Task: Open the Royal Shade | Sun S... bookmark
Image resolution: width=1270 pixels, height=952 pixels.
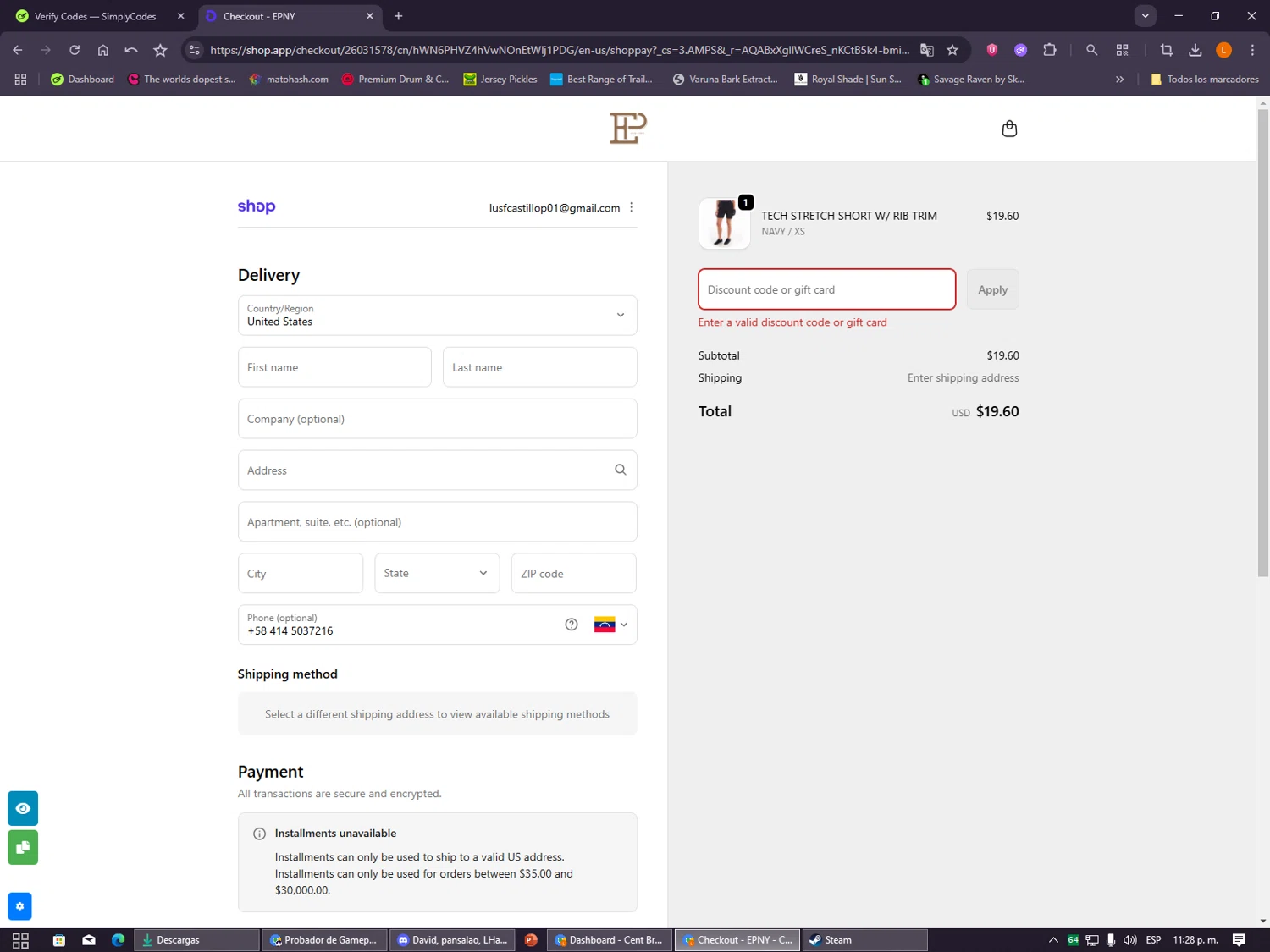Action: pyautogui.click(x=848, y=80)
